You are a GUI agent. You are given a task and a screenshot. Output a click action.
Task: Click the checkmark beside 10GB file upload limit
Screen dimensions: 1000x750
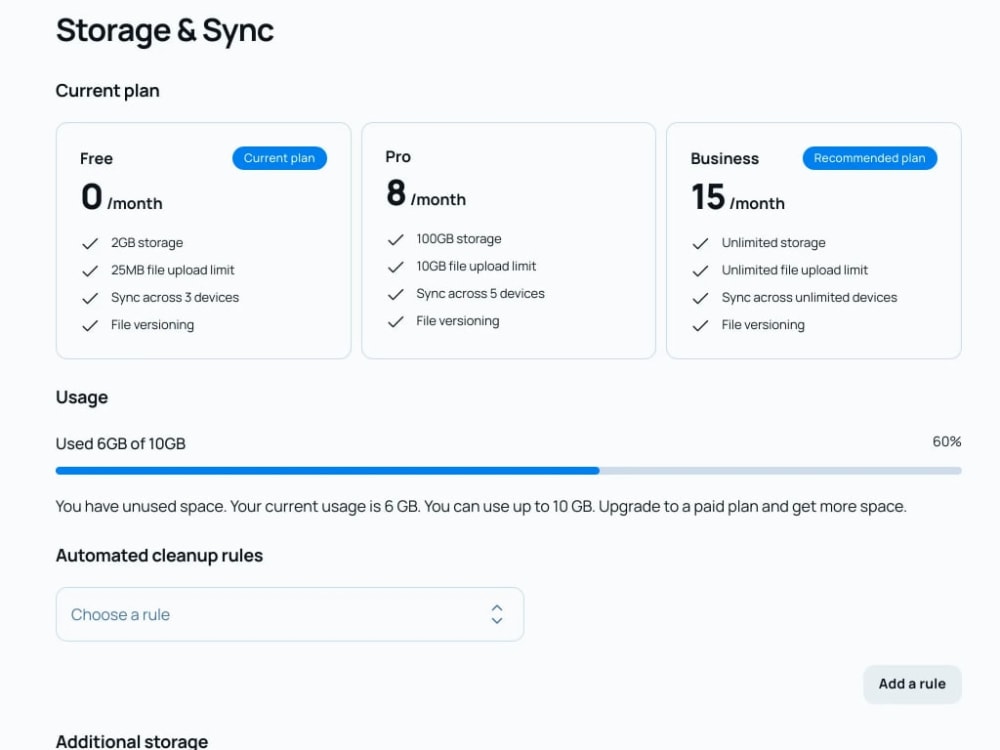tap(396, 266)
